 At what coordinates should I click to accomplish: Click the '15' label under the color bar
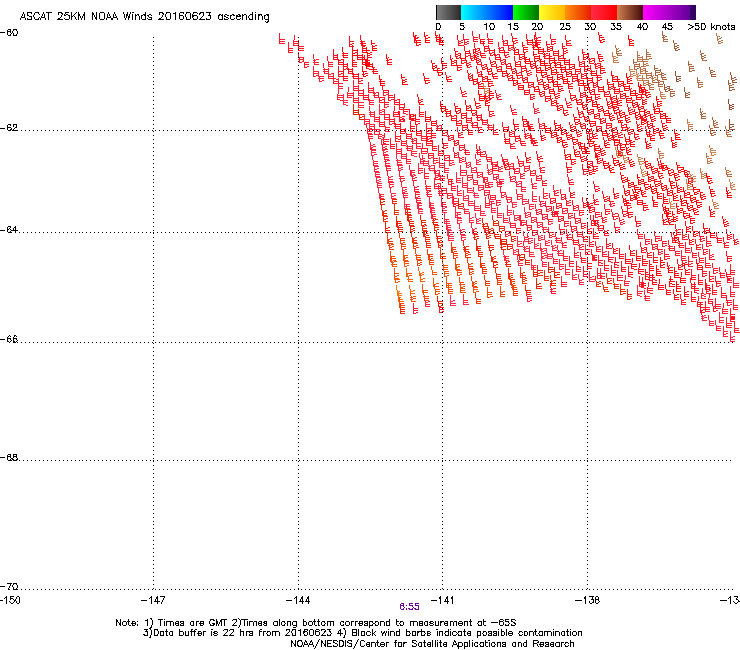click(x=513, y=27)
